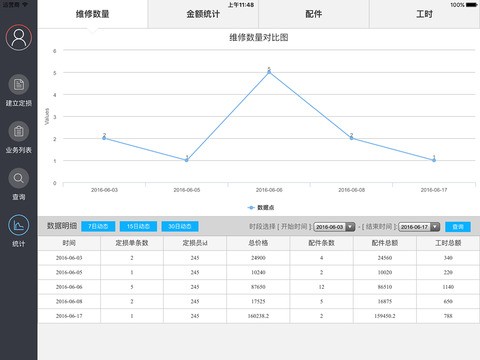This screenshot has width=480, height=360.
Task: Show 15日动态 data
Action: click(x=138, y=226)
